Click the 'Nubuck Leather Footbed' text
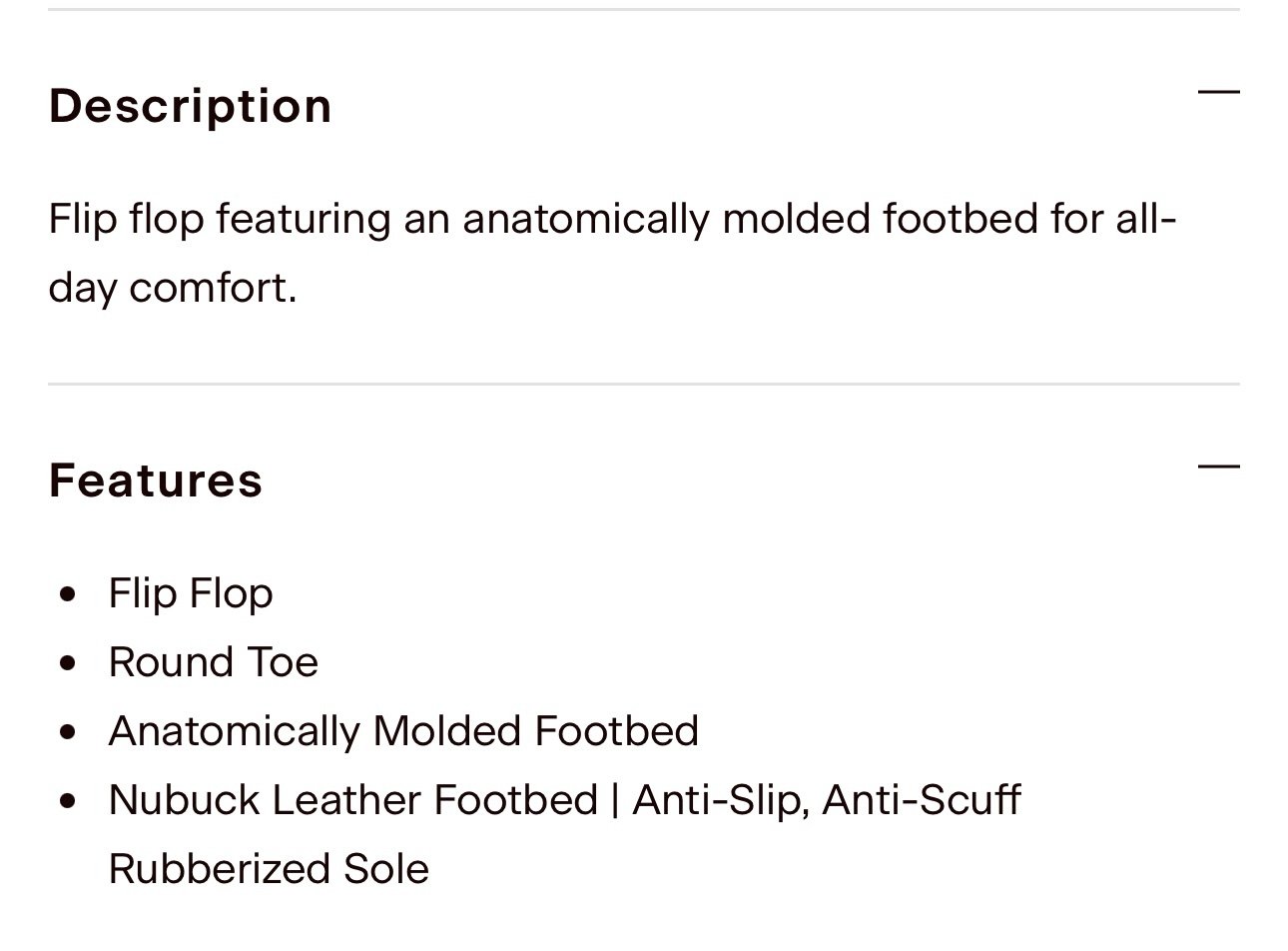Screen dimensions: 1288x951 353,800
